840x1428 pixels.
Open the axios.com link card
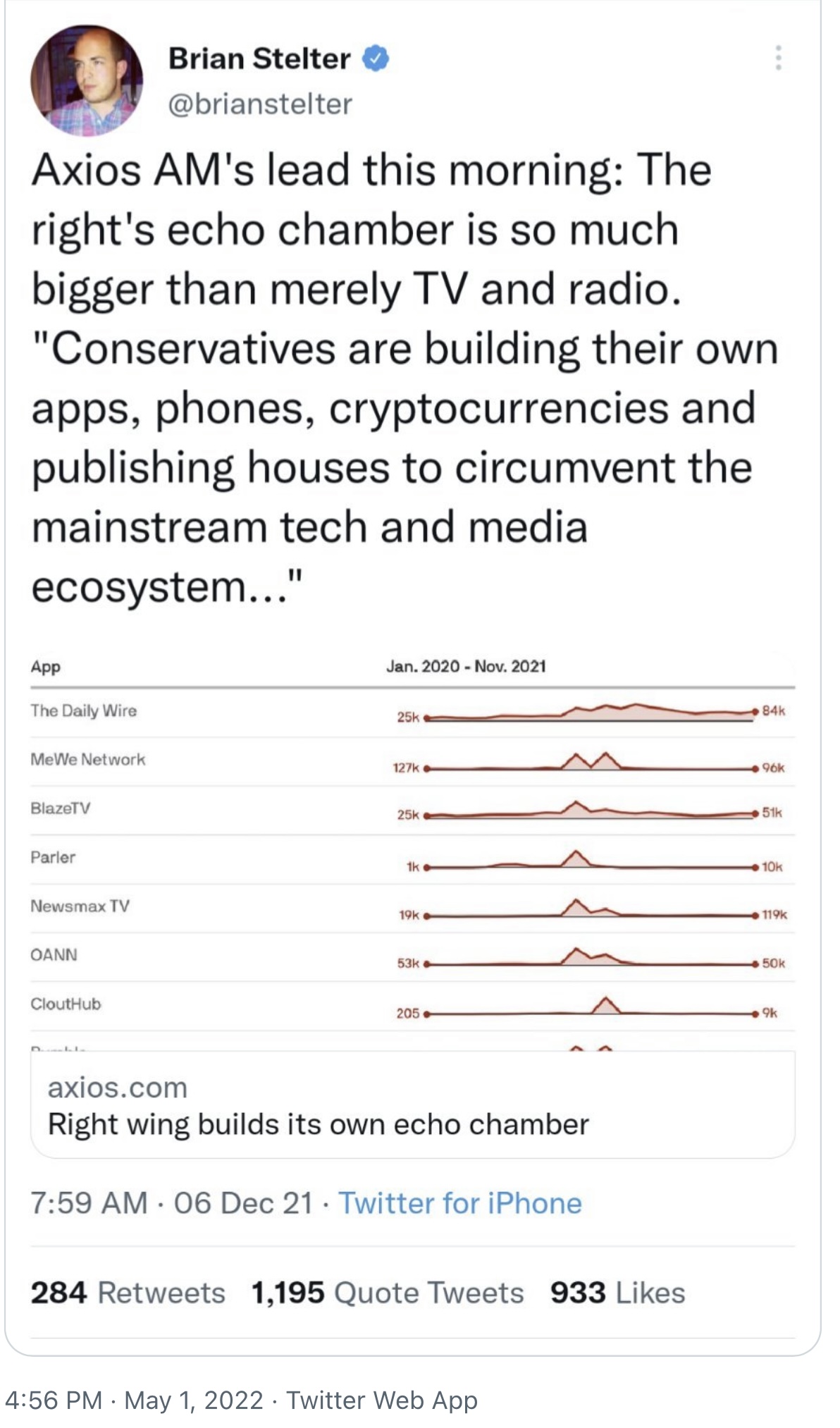413,1105
